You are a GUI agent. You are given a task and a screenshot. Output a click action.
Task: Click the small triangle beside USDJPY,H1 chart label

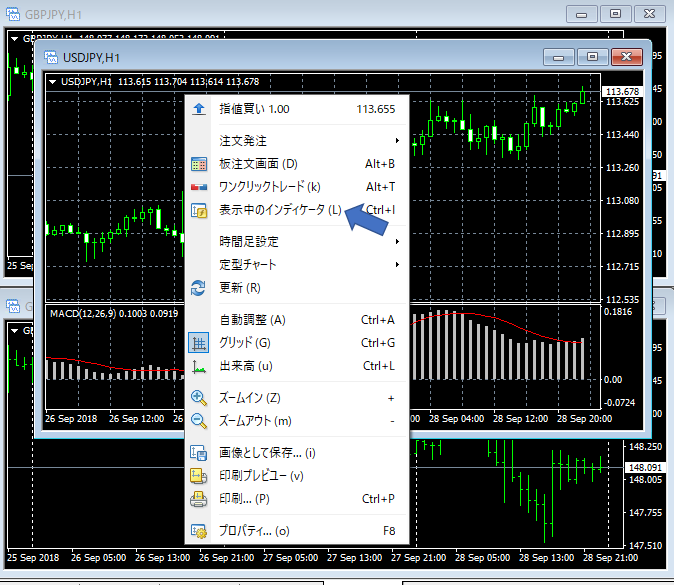52,82
